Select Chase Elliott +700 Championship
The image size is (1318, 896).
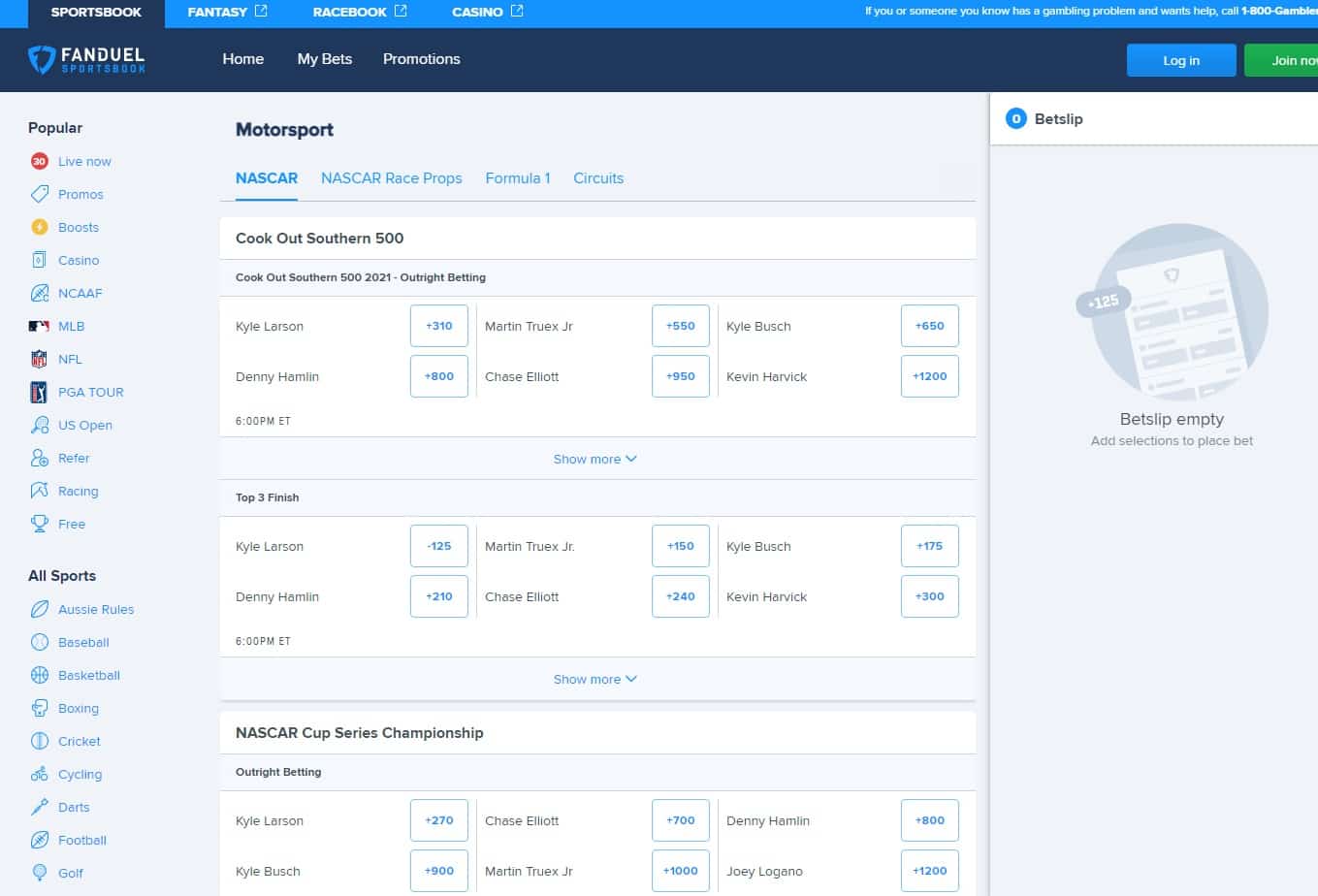coord(681,820)
